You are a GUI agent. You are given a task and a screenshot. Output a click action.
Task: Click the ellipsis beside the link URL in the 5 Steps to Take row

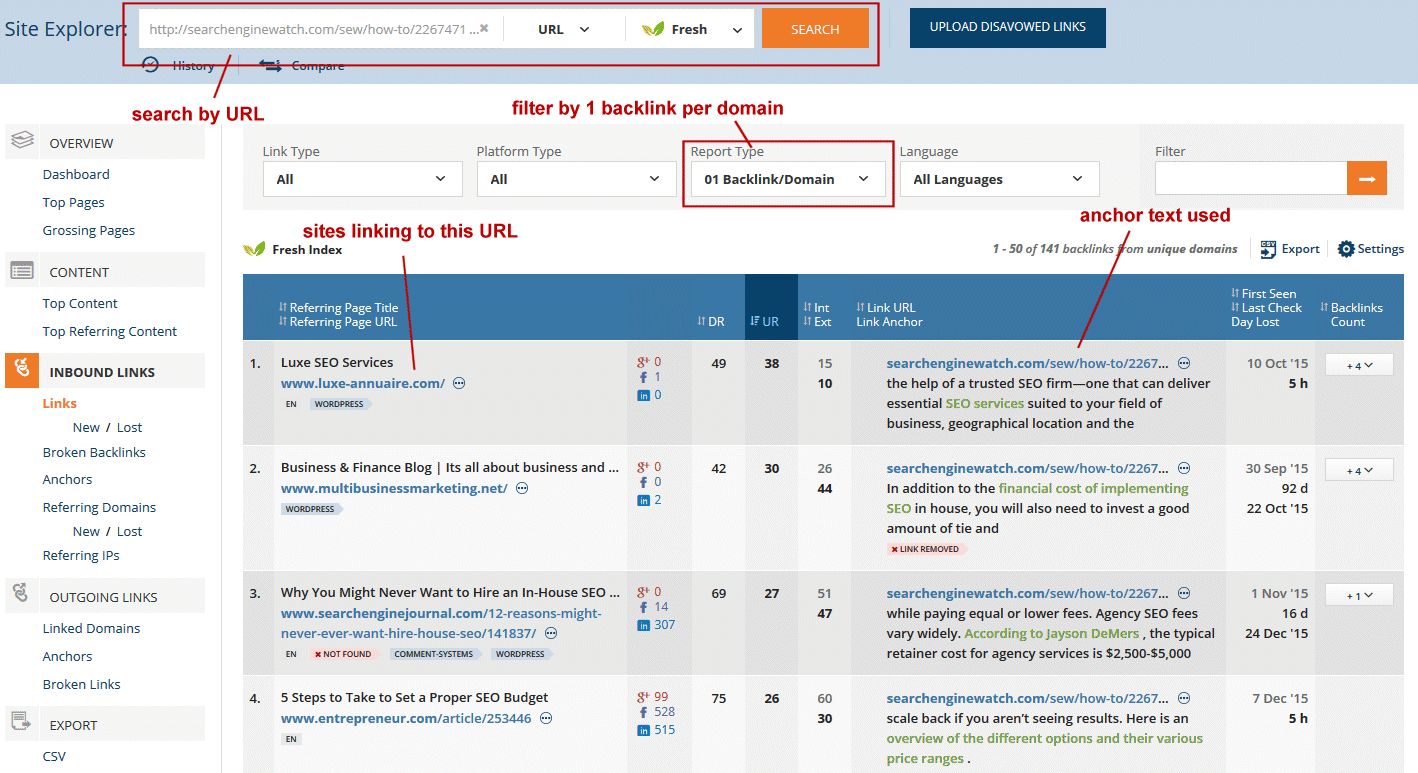coord(1184,698)
